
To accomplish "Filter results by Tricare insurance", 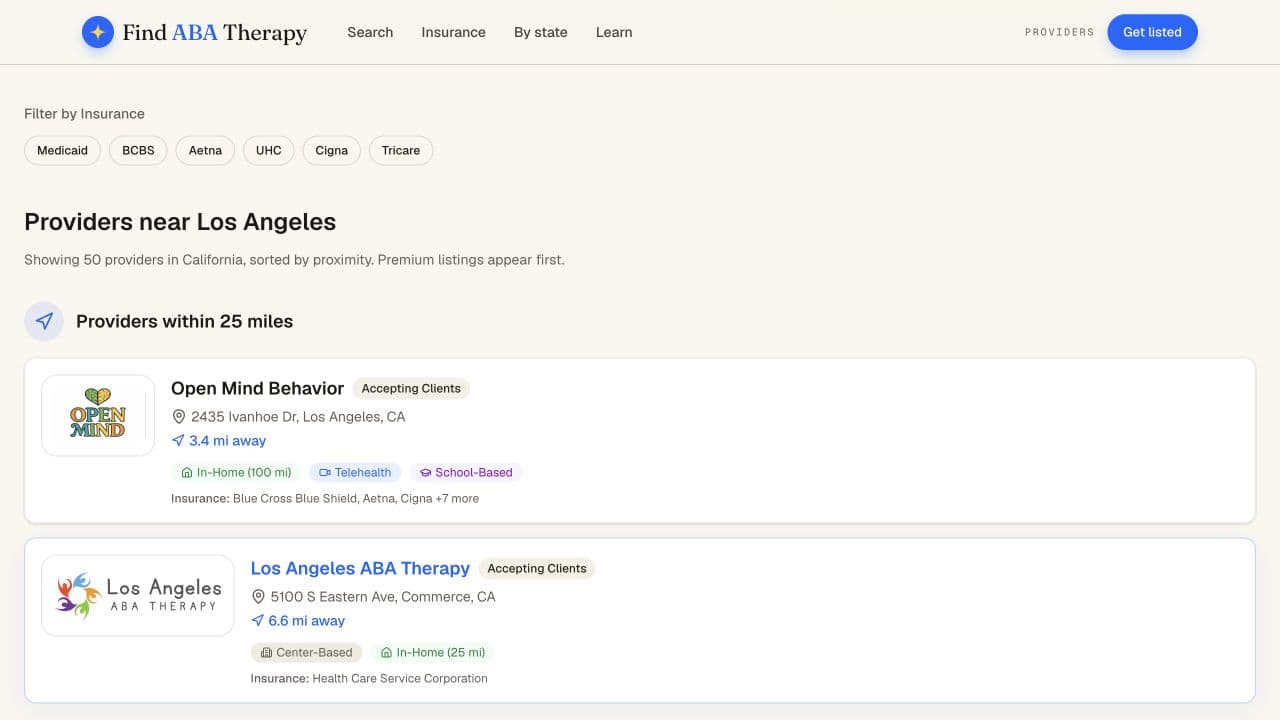I will (401, 150).
